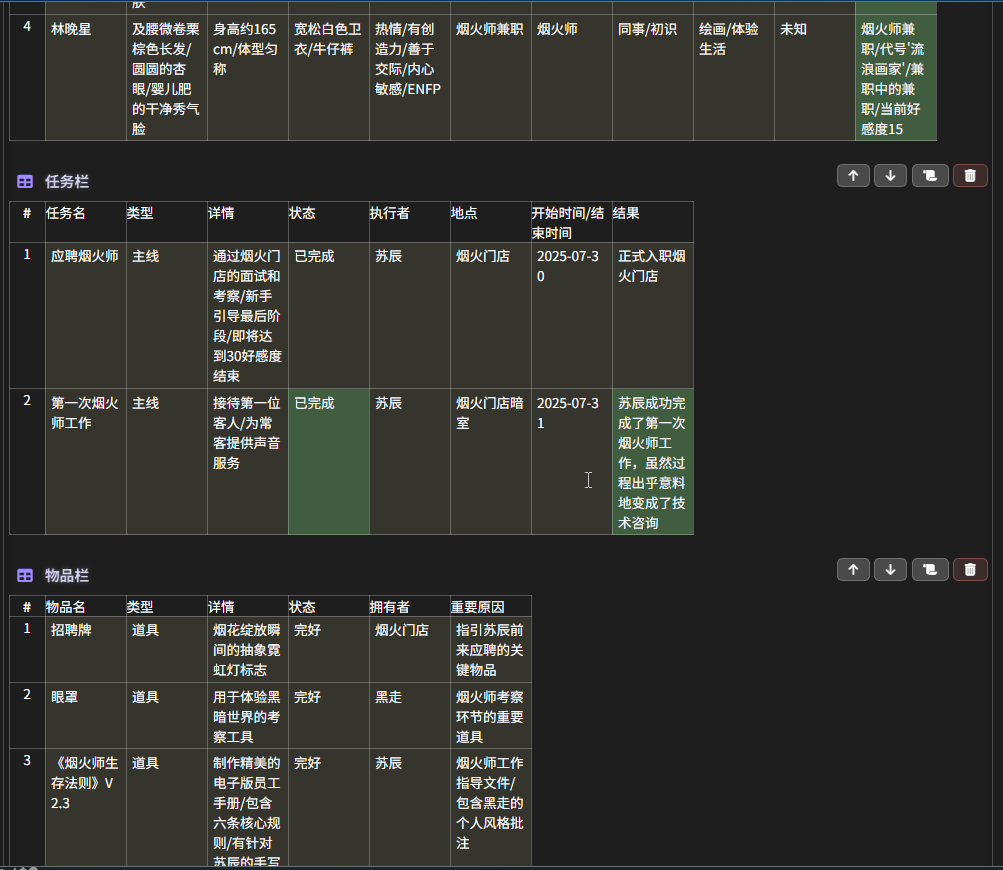Delete the 物品栏 table with trash icon
Image resolution: width=1003 pixels, height=870 pixels.
970,570
